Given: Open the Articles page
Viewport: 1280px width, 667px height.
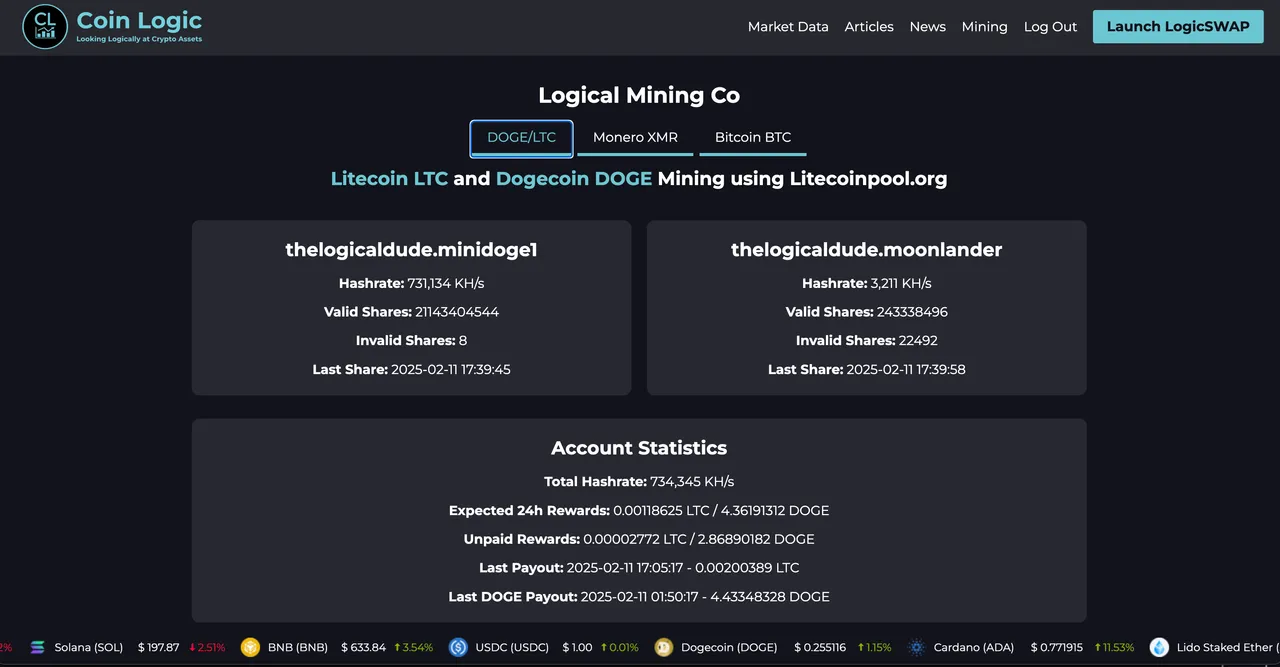Looking at the screenshot, I should pos(869,27).
